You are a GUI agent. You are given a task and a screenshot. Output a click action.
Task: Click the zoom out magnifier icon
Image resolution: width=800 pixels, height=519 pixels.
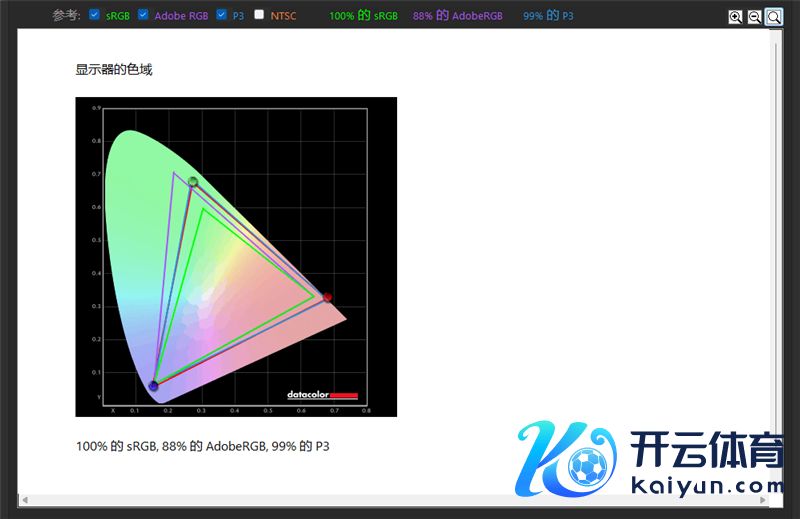click(x=755, y=17)
